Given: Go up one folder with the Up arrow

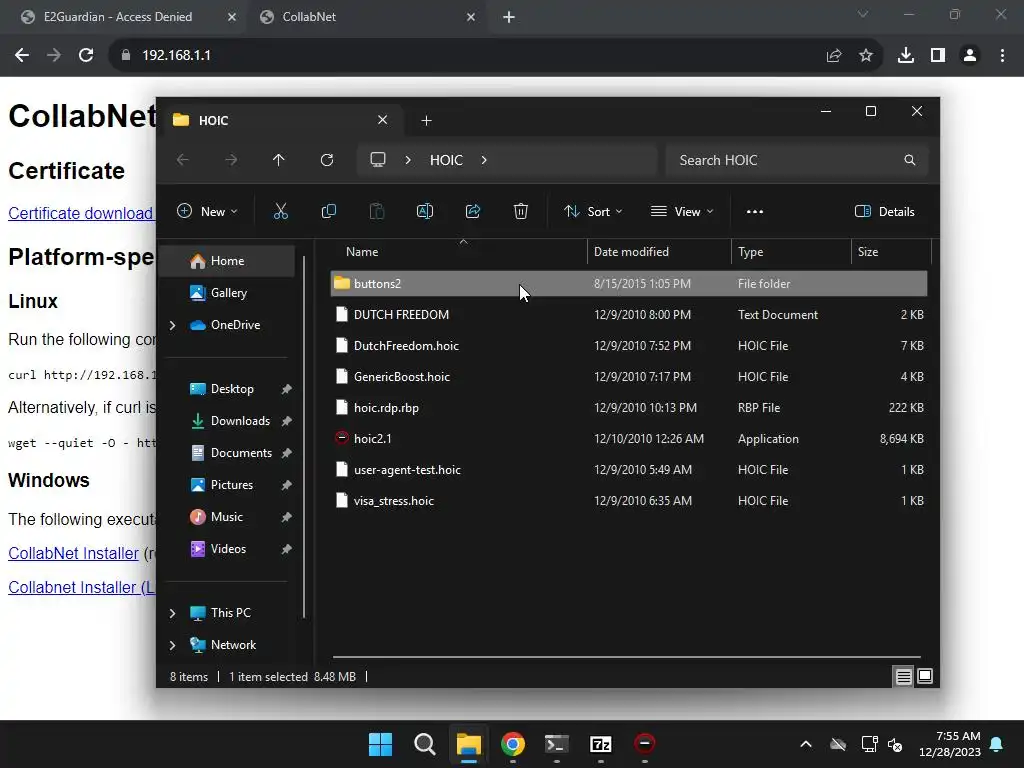Looking at the screenshot, I should (x=279, y=160).
